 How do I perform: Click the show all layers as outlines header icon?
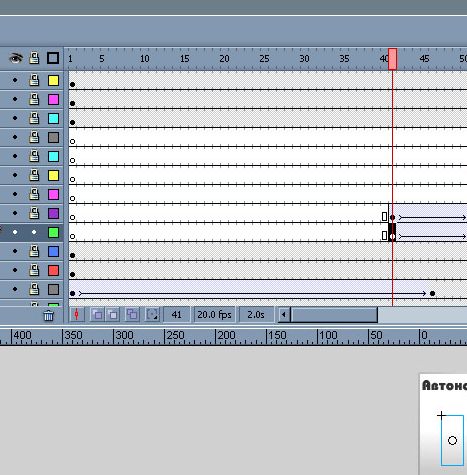tap(53, 58)
